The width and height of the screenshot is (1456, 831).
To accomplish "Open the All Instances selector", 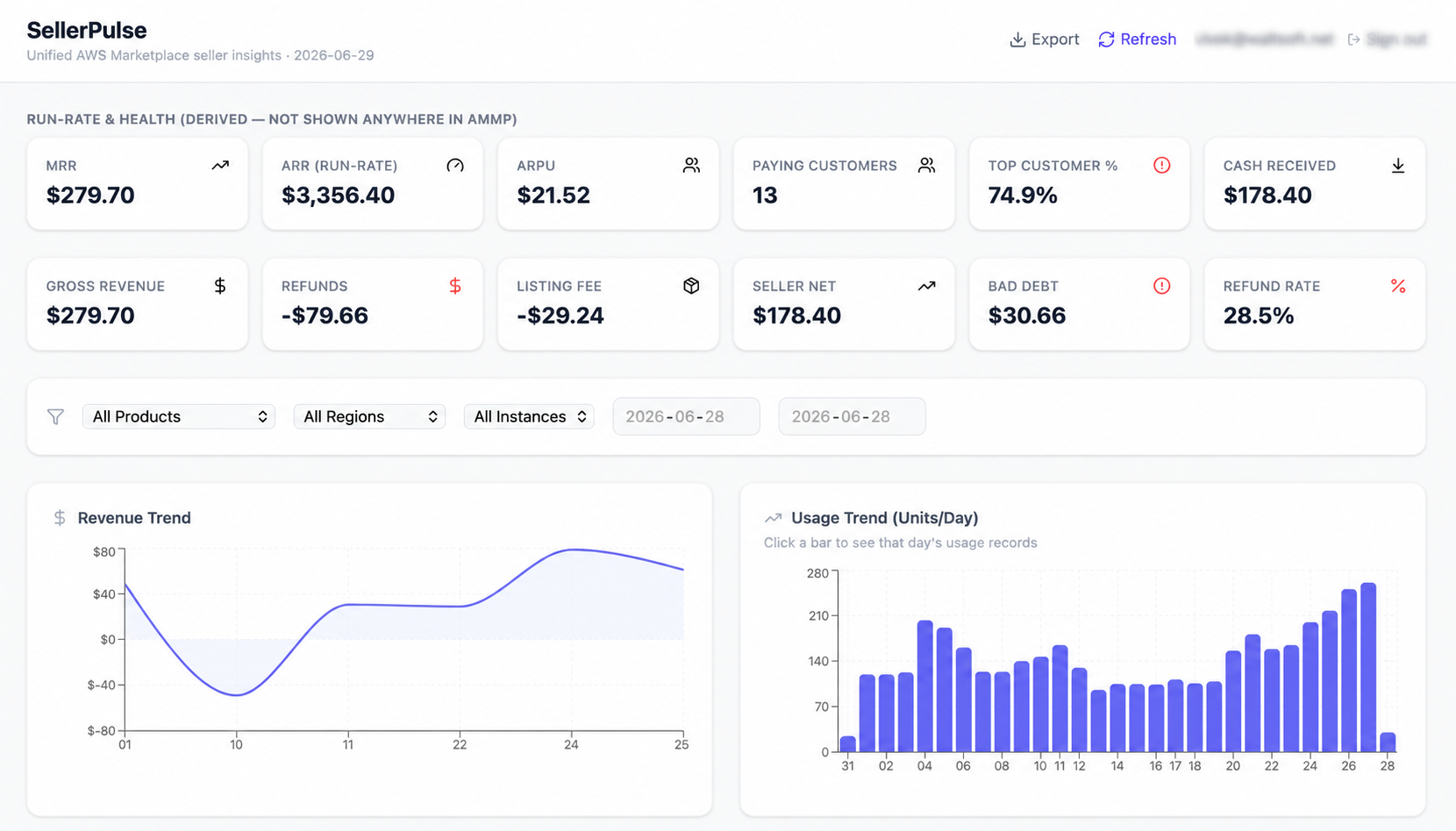I will click(x=529, y=416).
